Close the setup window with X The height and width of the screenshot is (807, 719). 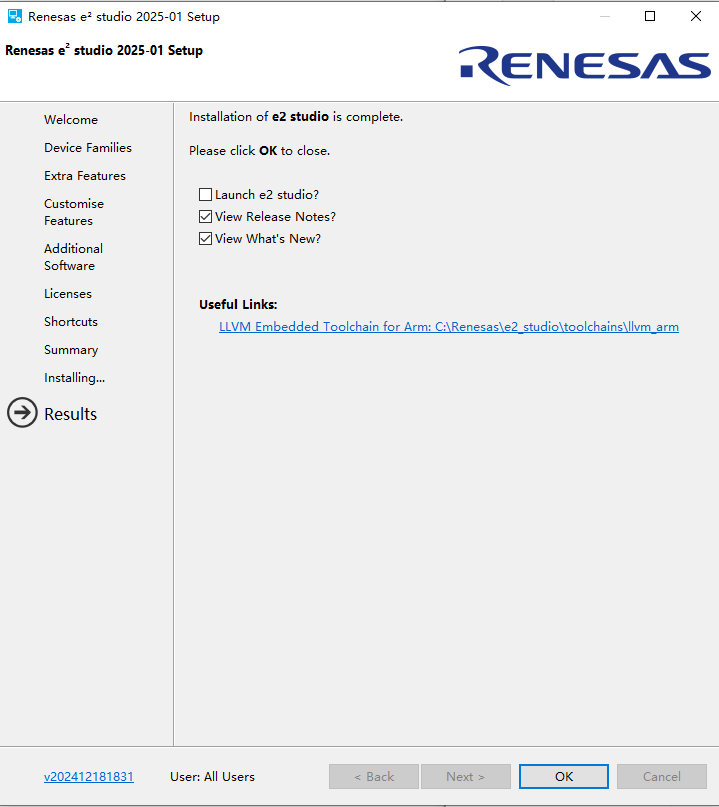coord(695,16)
